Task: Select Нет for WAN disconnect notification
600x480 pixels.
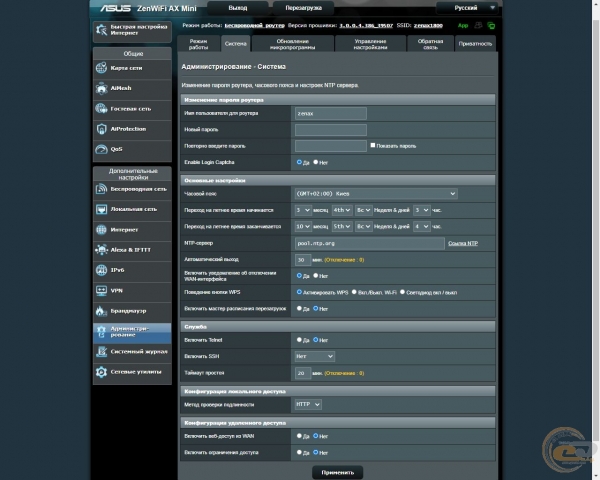Action: pos(316,276)
